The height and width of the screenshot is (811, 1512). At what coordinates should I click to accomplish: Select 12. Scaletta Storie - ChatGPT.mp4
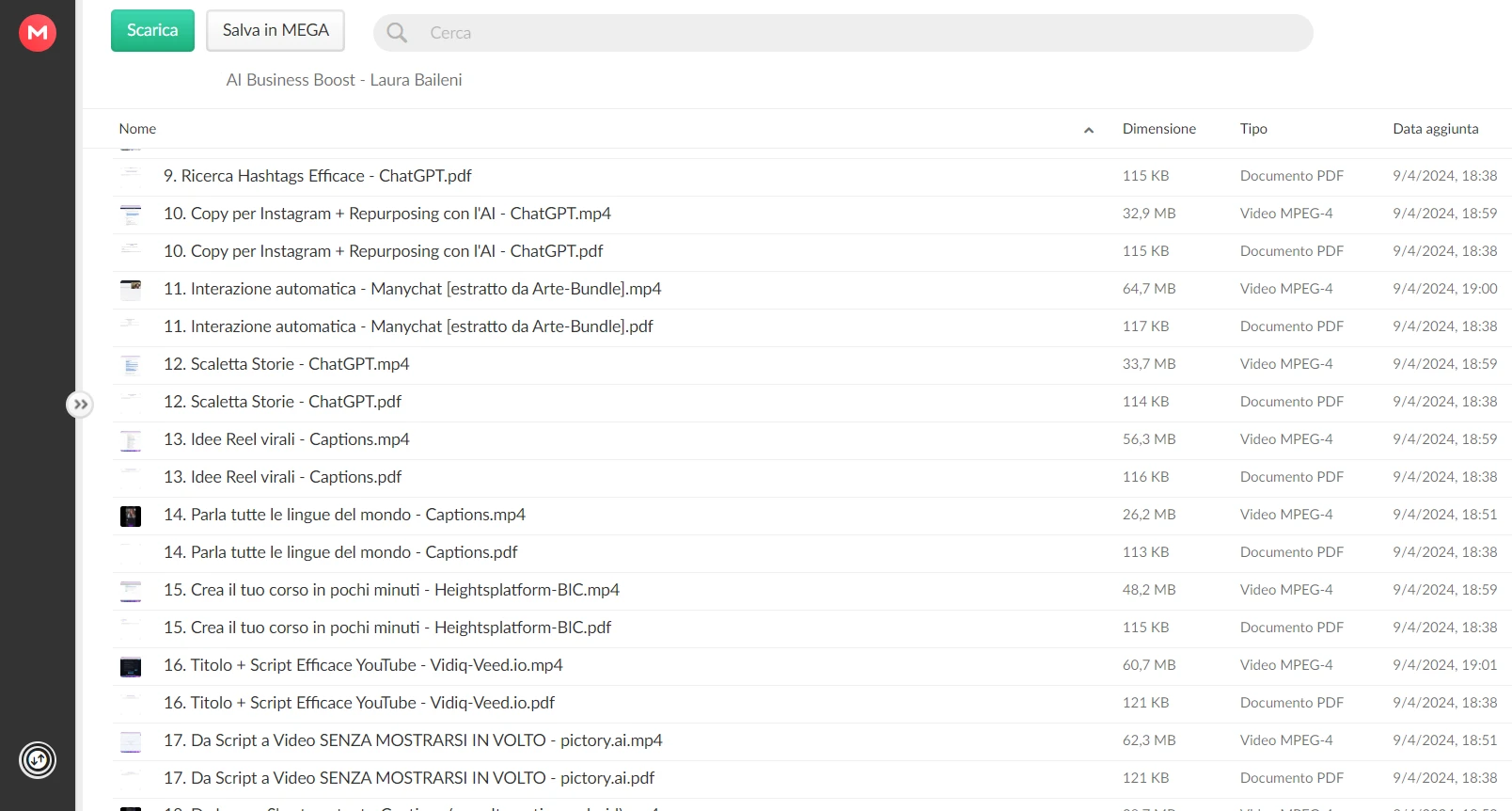287,364
